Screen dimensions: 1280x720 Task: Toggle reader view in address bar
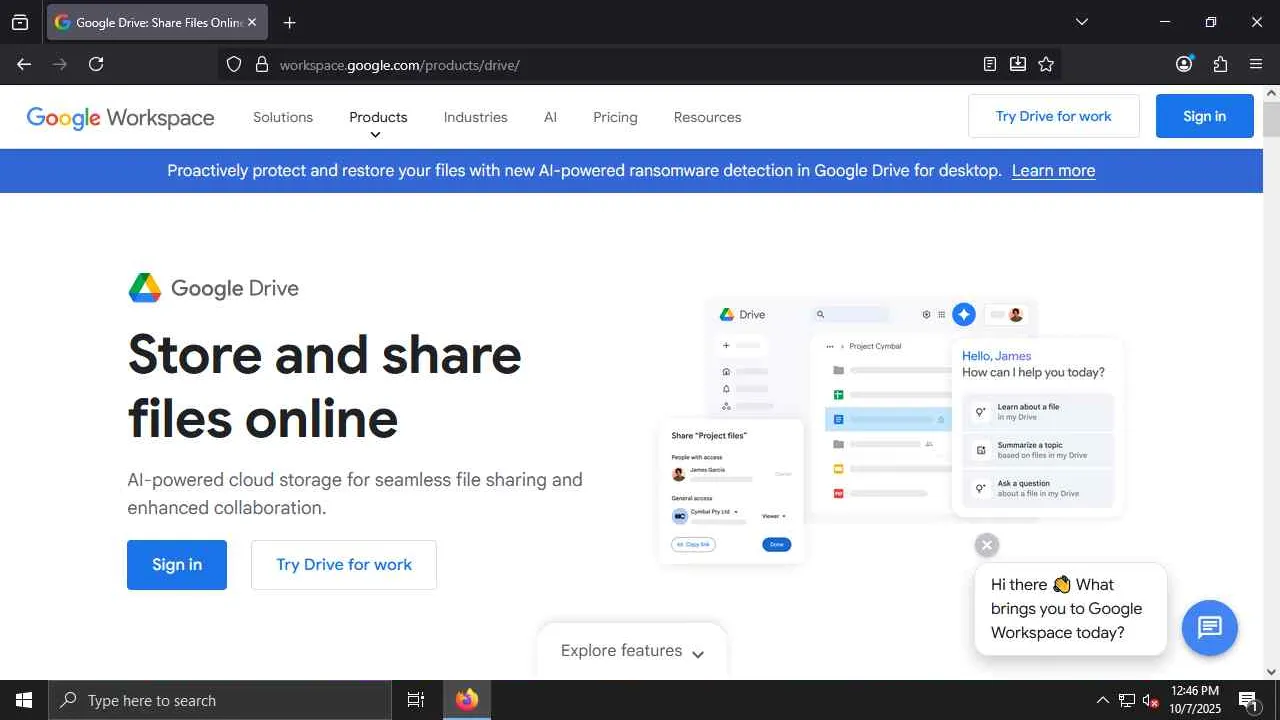[990, 64]
